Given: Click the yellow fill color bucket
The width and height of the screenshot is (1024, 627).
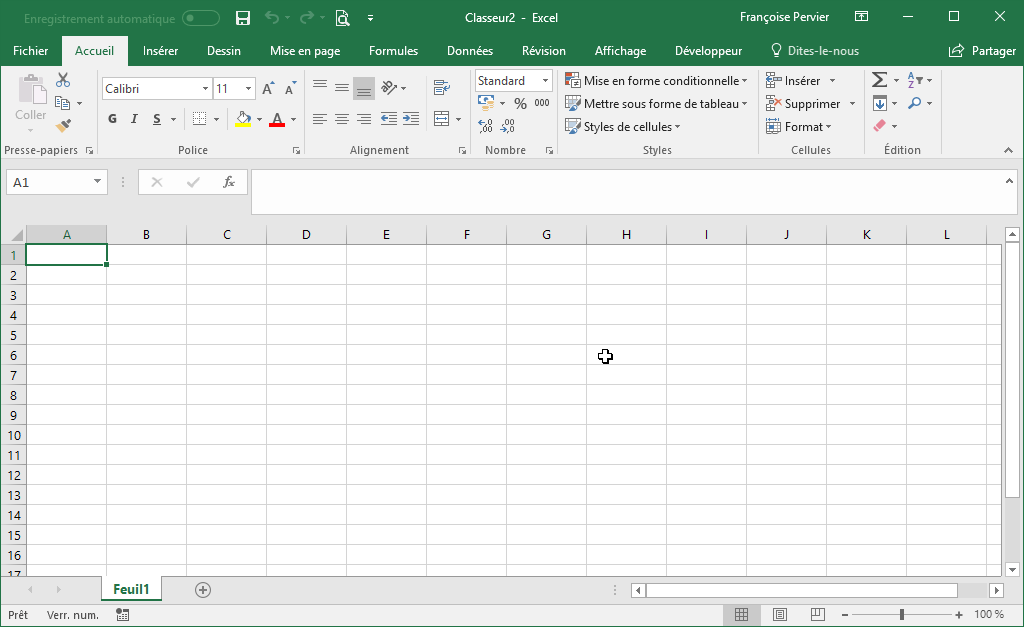Looking at the screenshot, I should pos(243,120).
